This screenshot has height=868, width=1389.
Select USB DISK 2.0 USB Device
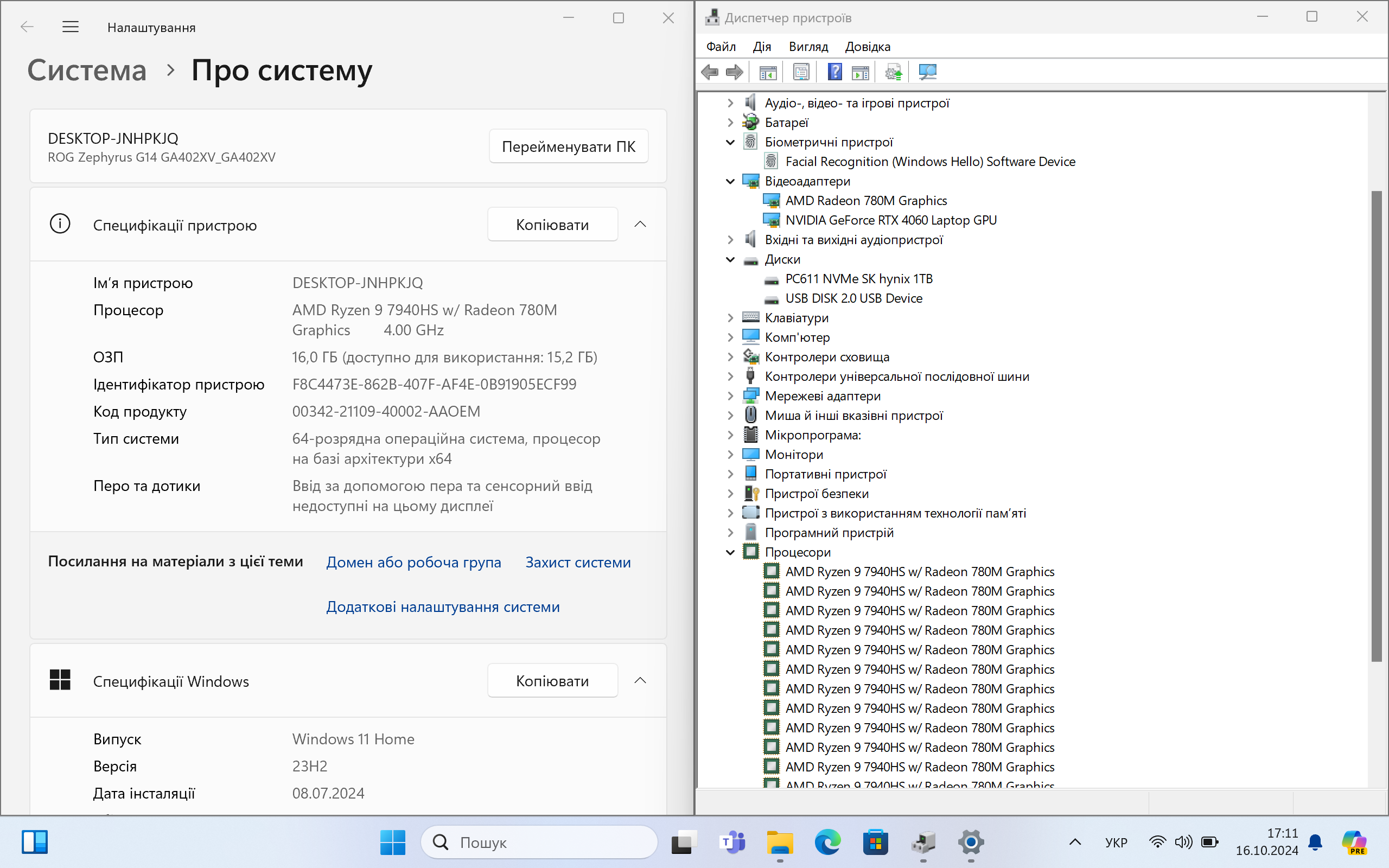pyautogui.click(x=853, y=298)
